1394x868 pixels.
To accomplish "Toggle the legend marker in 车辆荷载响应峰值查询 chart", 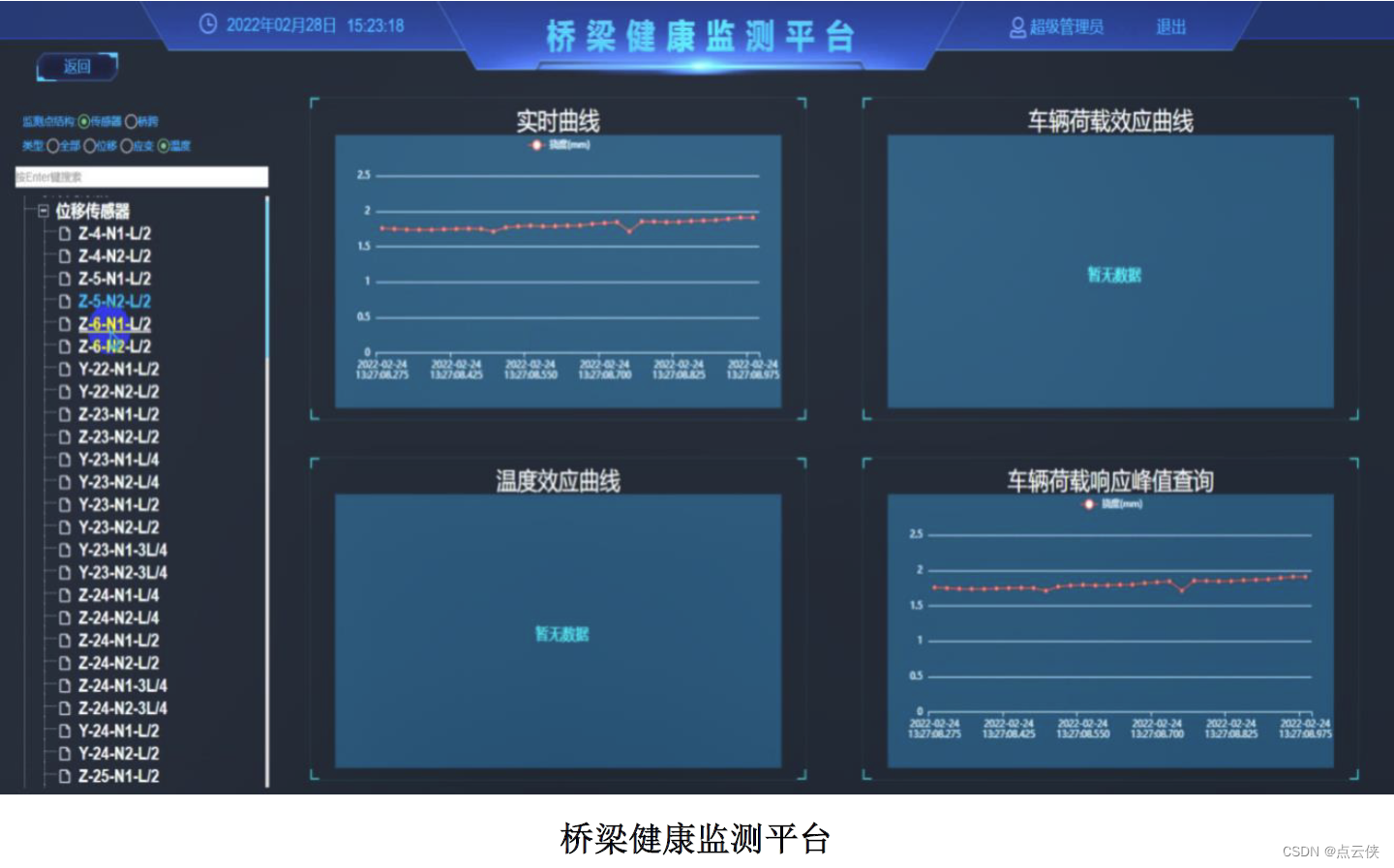I will tap(1089, 504).
